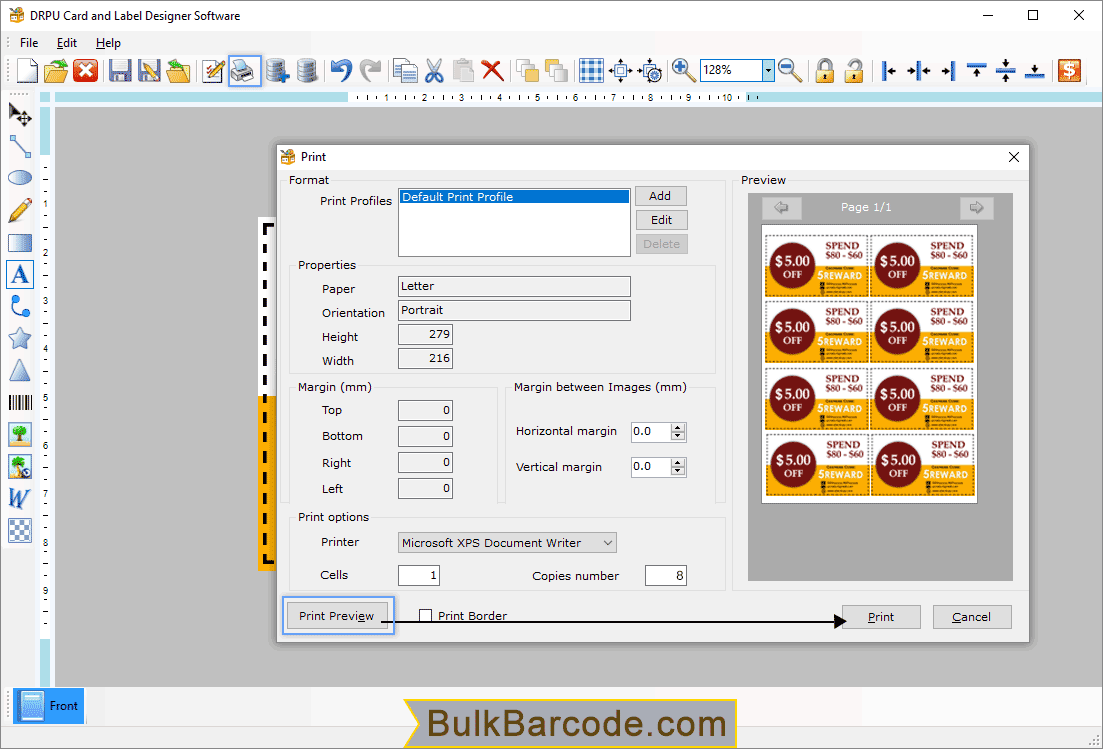Click the Right margin field
This screenshot has width=1103, height=749.
425,462
